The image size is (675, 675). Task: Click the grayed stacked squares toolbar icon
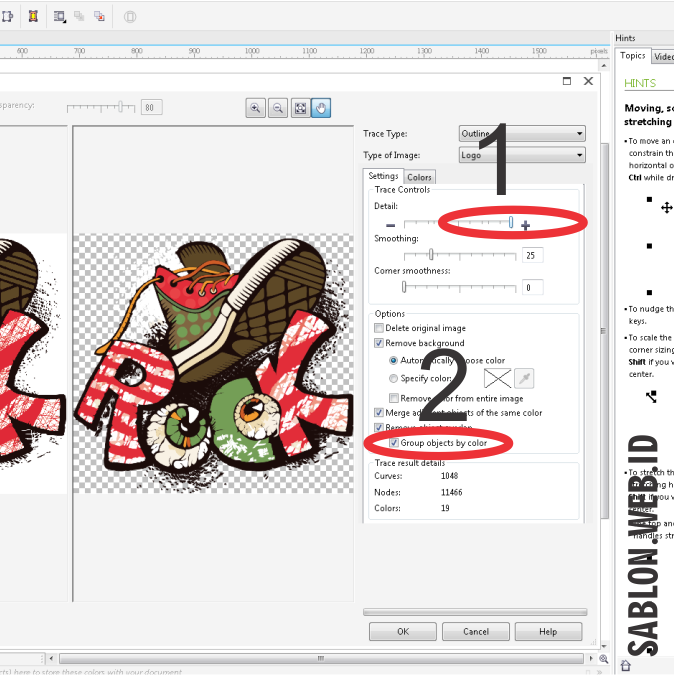point(79,16)
